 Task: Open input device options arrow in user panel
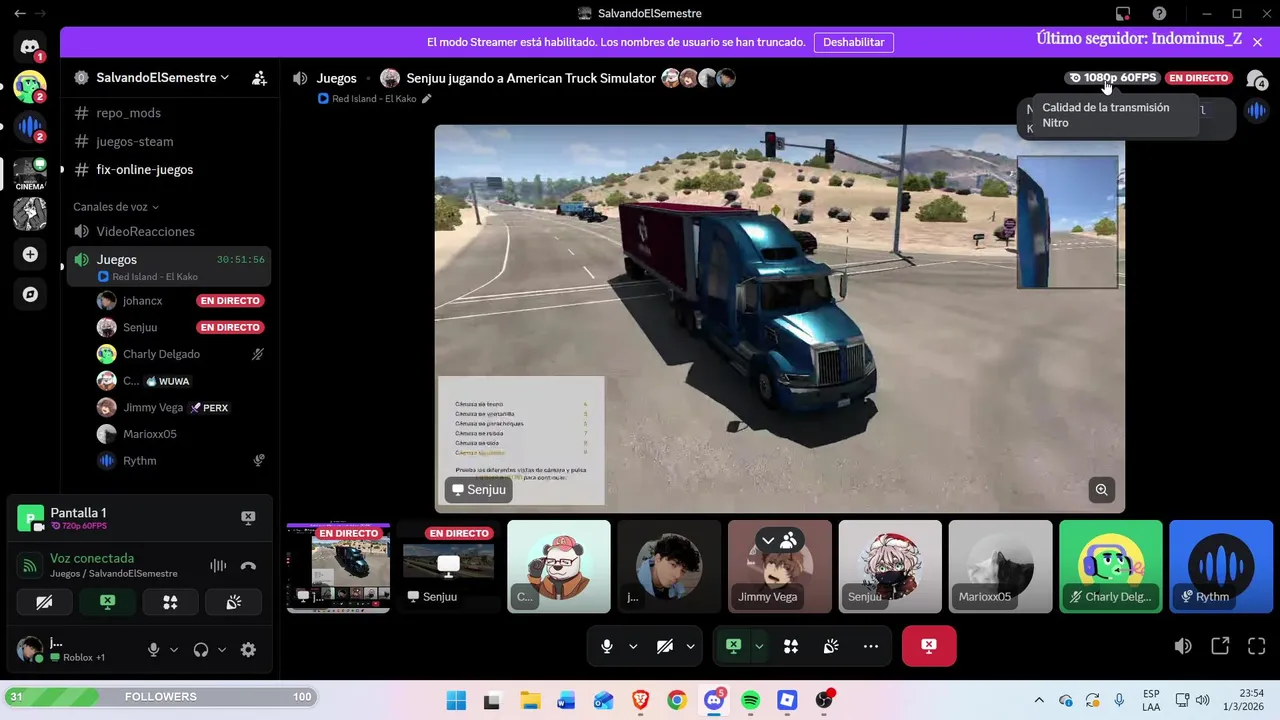click(173, 649)
